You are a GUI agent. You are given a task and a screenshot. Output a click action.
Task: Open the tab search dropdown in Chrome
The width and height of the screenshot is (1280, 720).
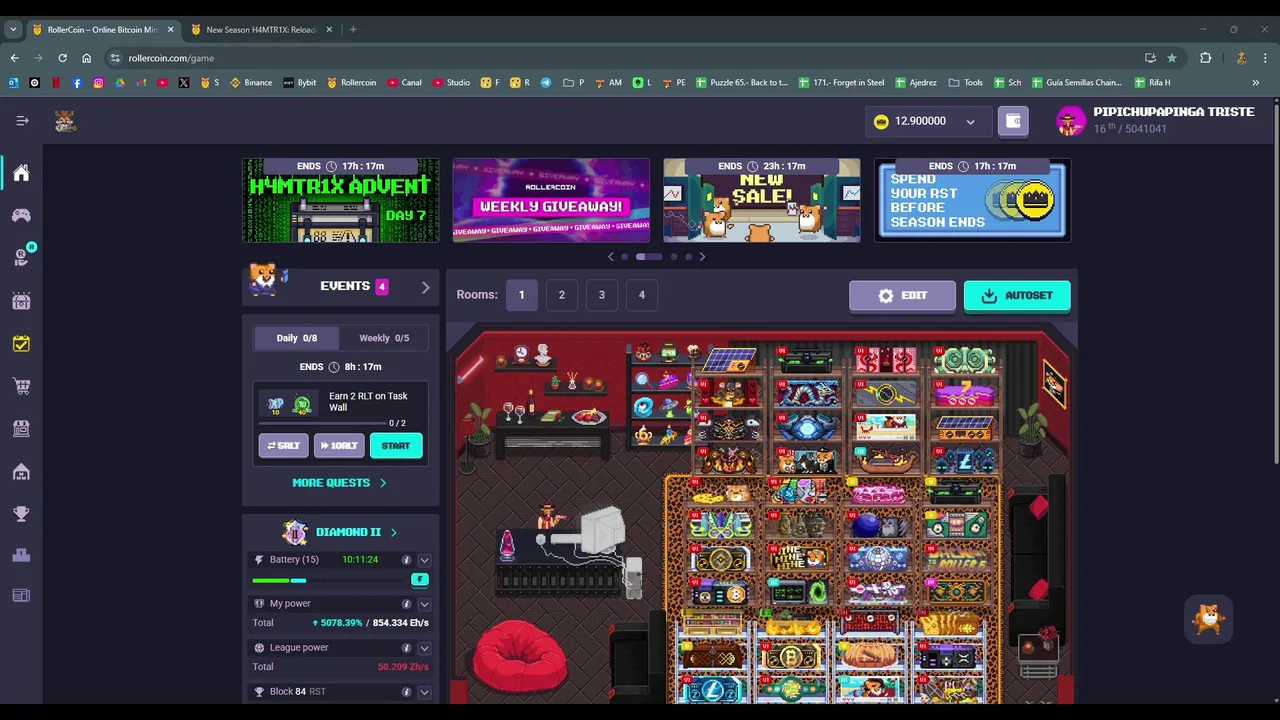tap(13, 29)
